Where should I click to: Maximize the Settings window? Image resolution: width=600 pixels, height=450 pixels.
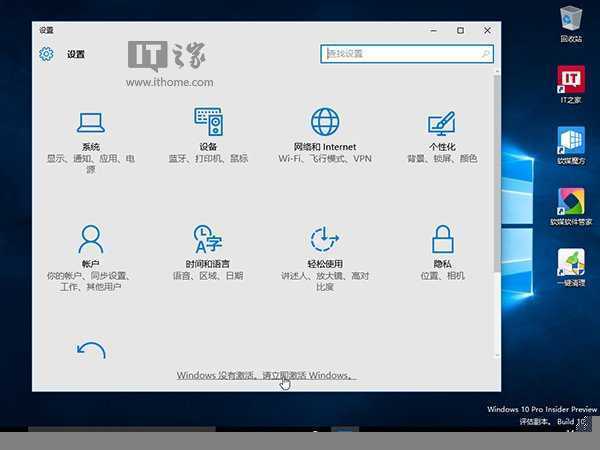click(x=460, y=30)
